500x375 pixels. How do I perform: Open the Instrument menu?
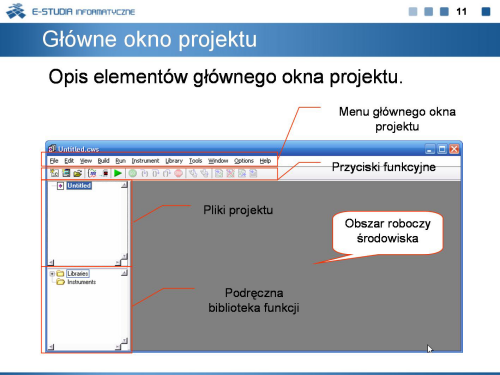coord(145,161)
